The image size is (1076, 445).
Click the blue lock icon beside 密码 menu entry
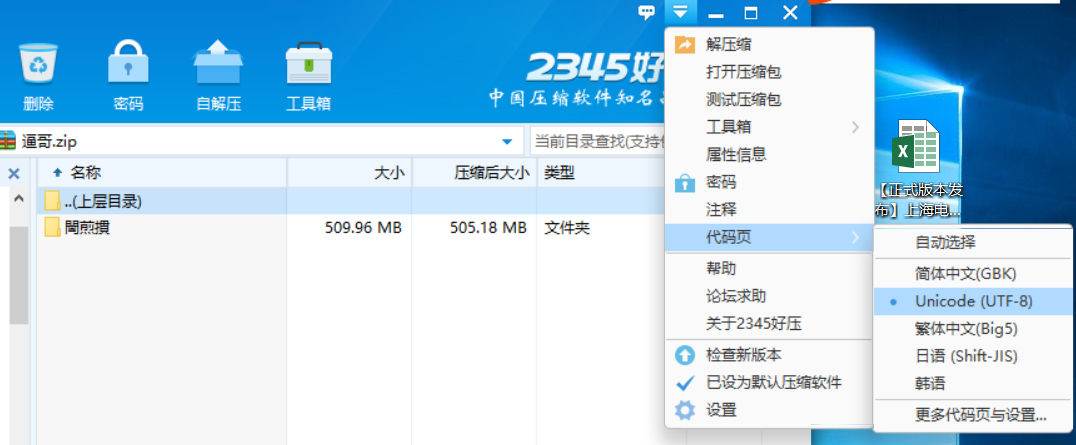(x=685, y=183)
